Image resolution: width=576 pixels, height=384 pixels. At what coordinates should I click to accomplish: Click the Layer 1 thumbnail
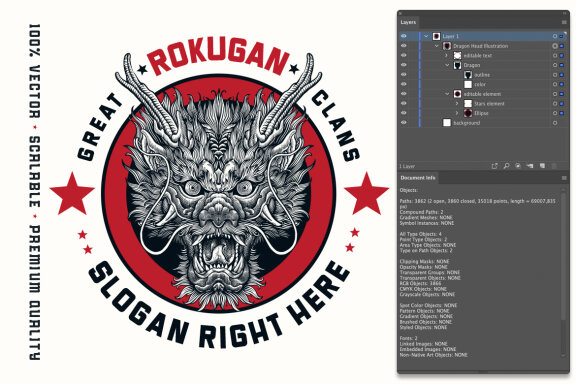(x=436, y=36)
